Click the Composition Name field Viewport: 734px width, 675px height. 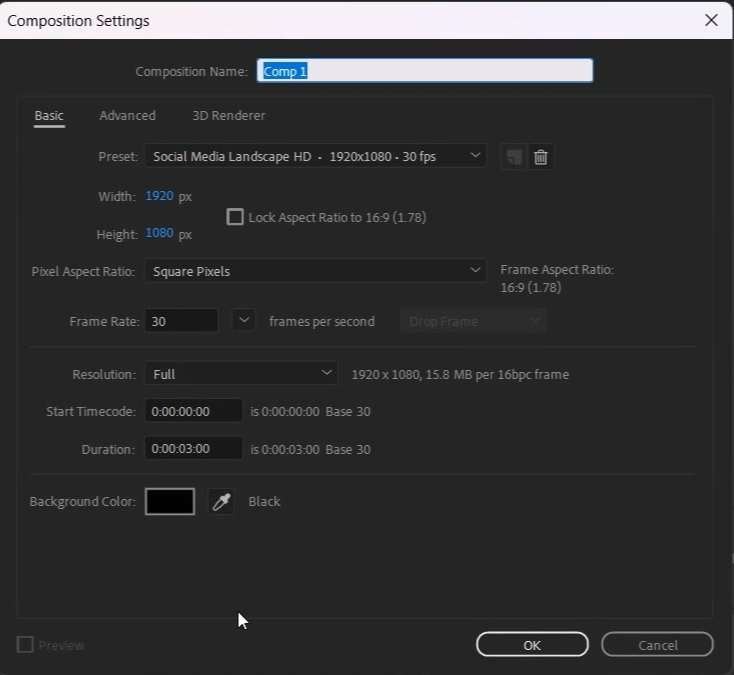pos(425,71)
